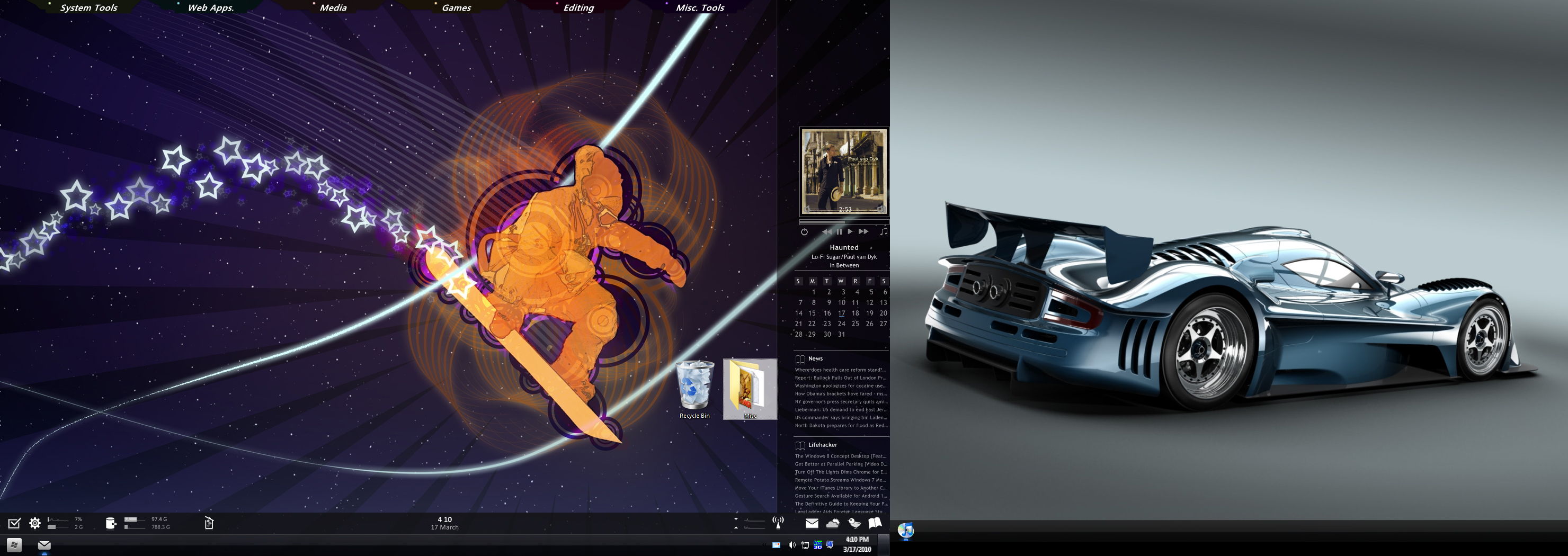Click the song title Haunted
The image size is (1568, 556).
tap(844, 248)
